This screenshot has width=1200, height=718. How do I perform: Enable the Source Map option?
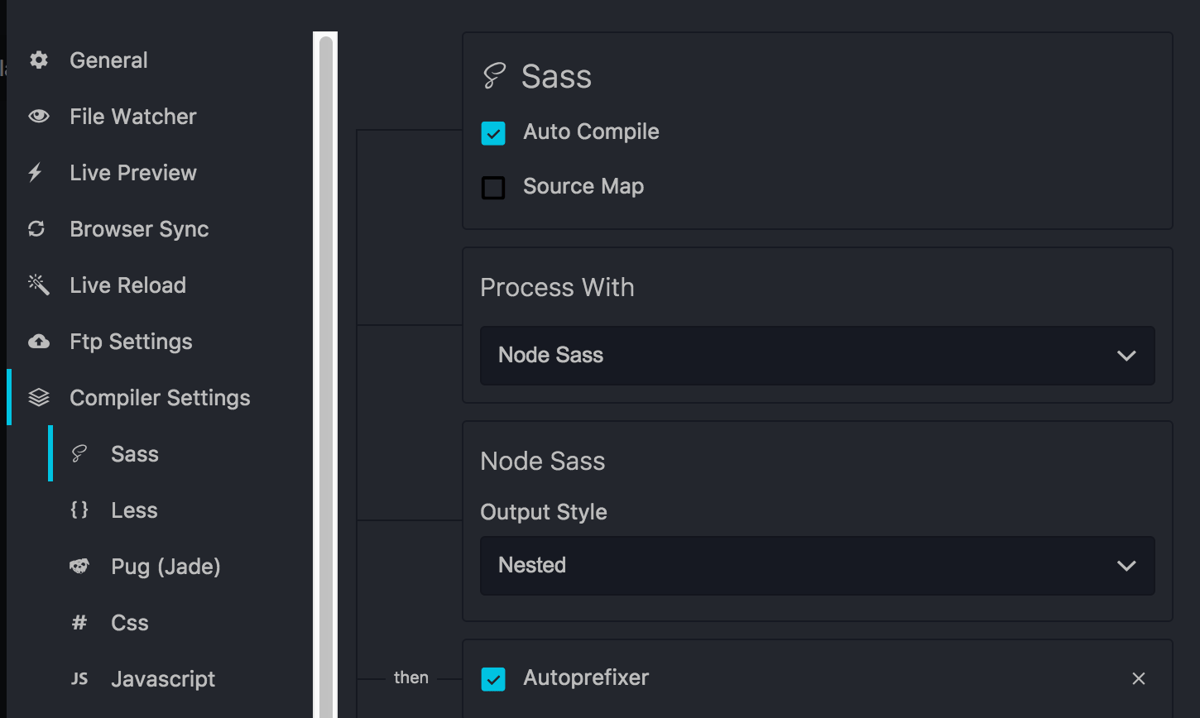coord(493,187)
